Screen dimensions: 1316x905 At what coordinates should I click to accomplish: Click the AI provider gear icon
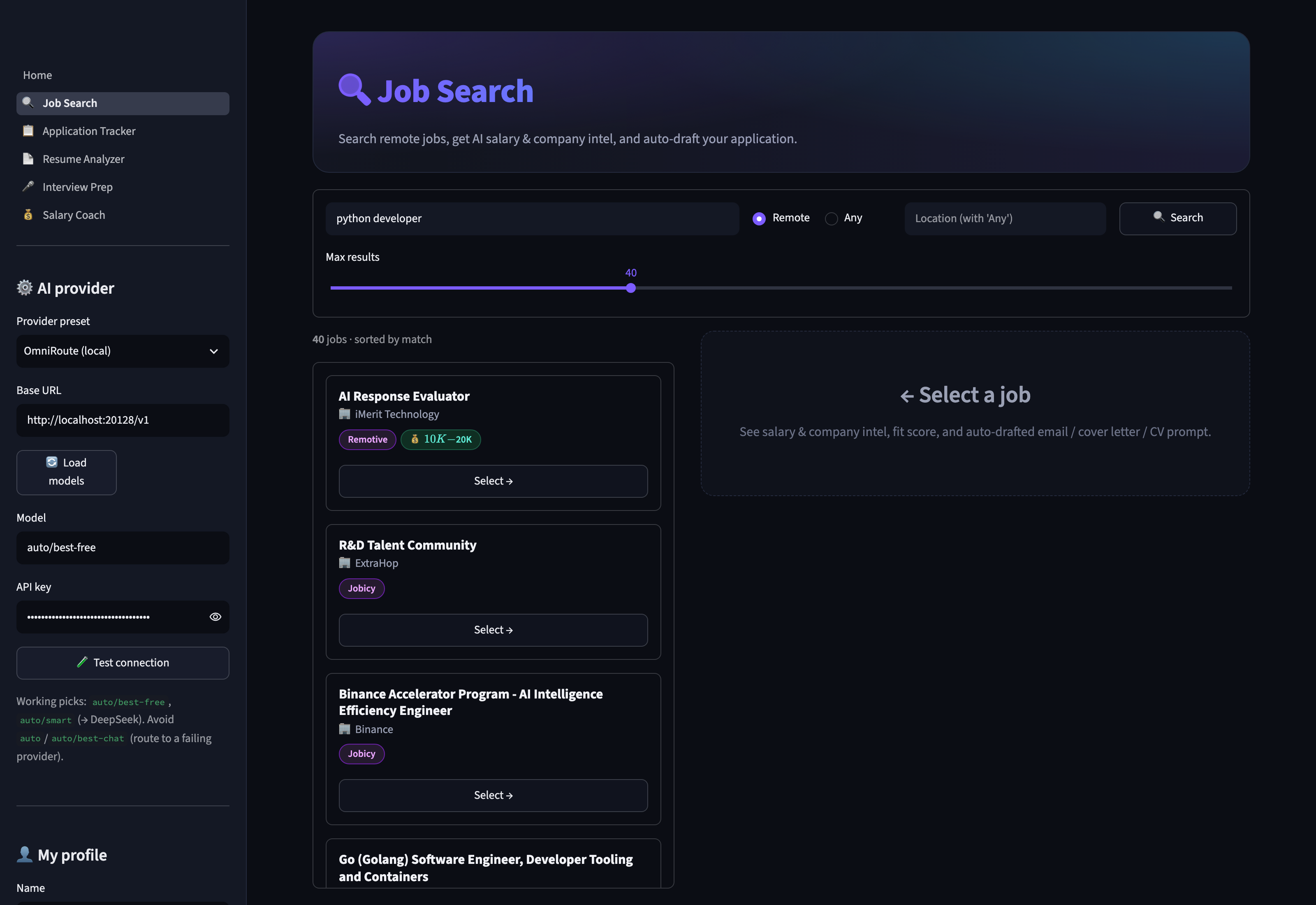(24, 288)
